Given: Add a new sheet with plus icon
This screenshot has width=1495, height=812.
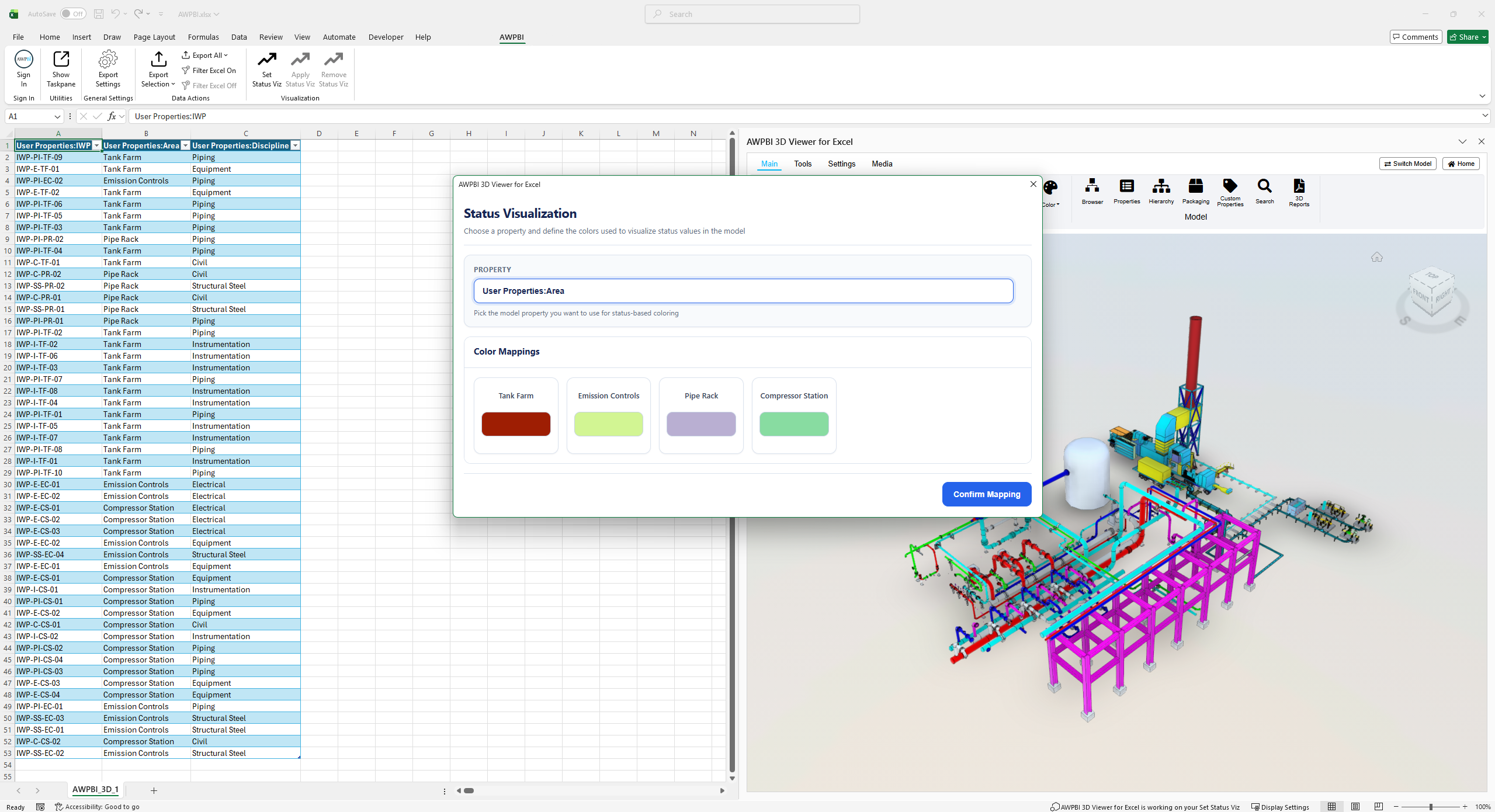Looking at the screenshot, I should [x=154, y=790].
